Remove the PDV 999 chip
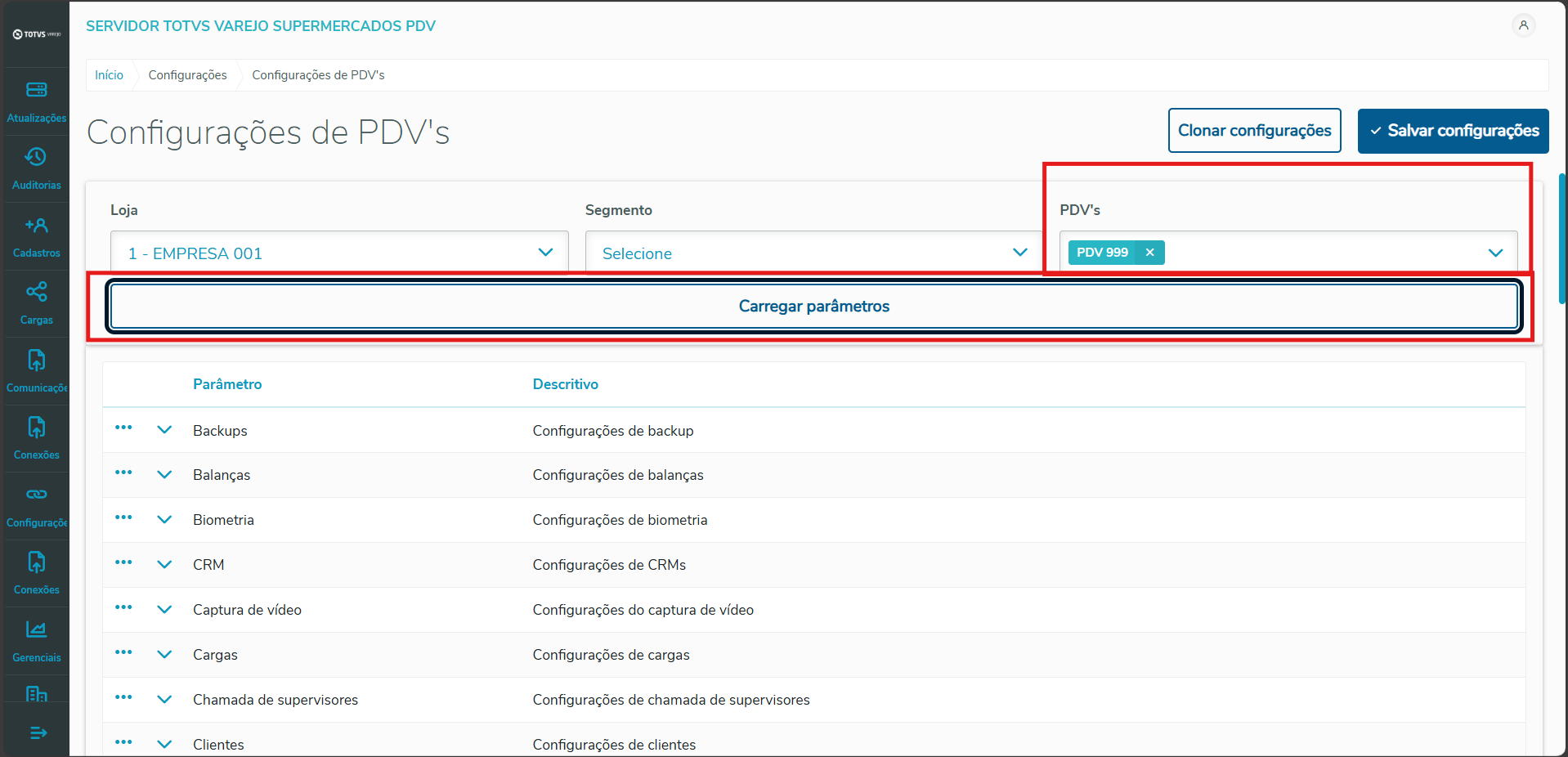The image size is (1568, 757). coord(1149,253)
